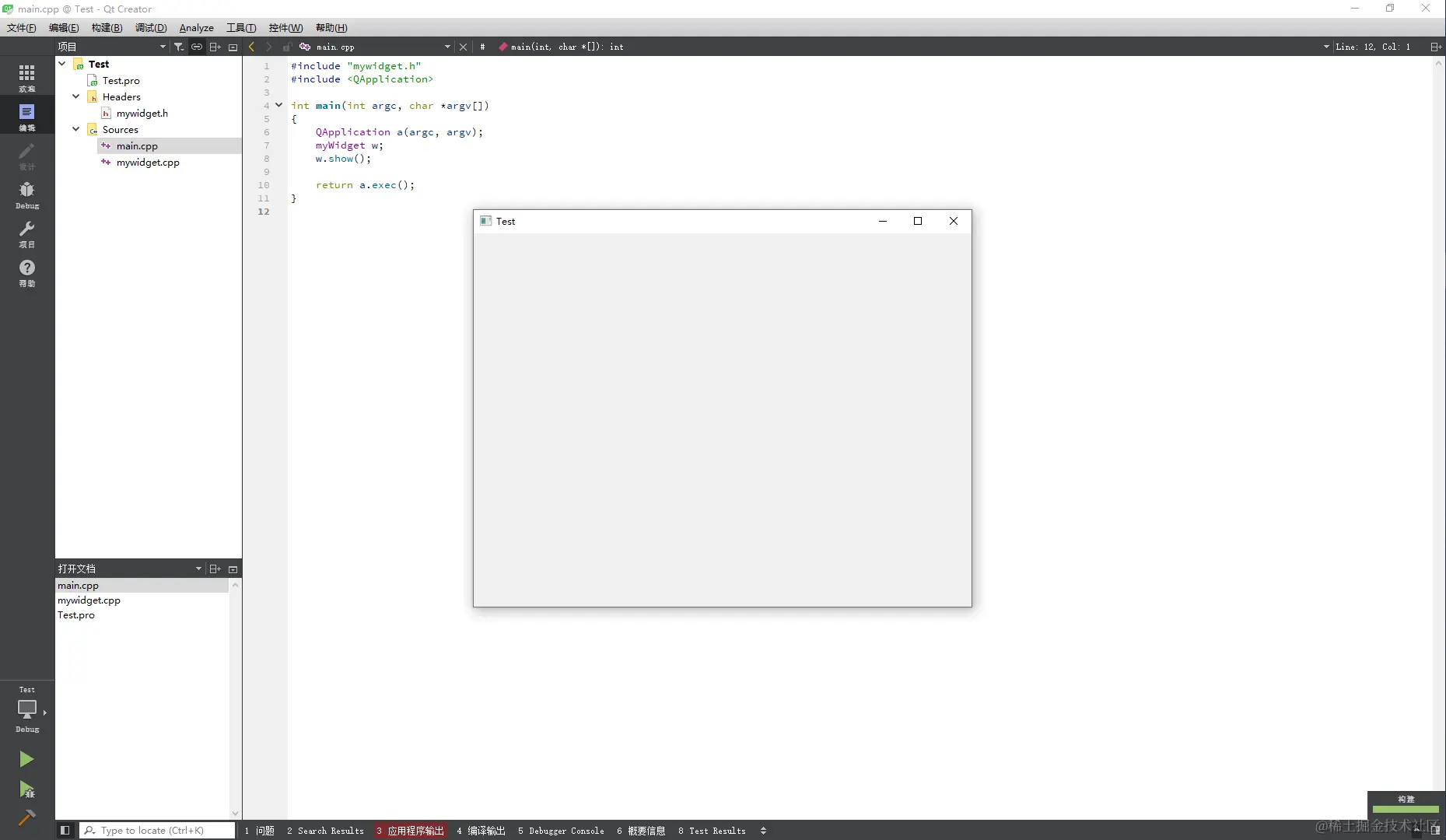The width and height of the screenshot is (1446, 840).
Task: Collapse the Headers folder
Action: tap(76, 96)
